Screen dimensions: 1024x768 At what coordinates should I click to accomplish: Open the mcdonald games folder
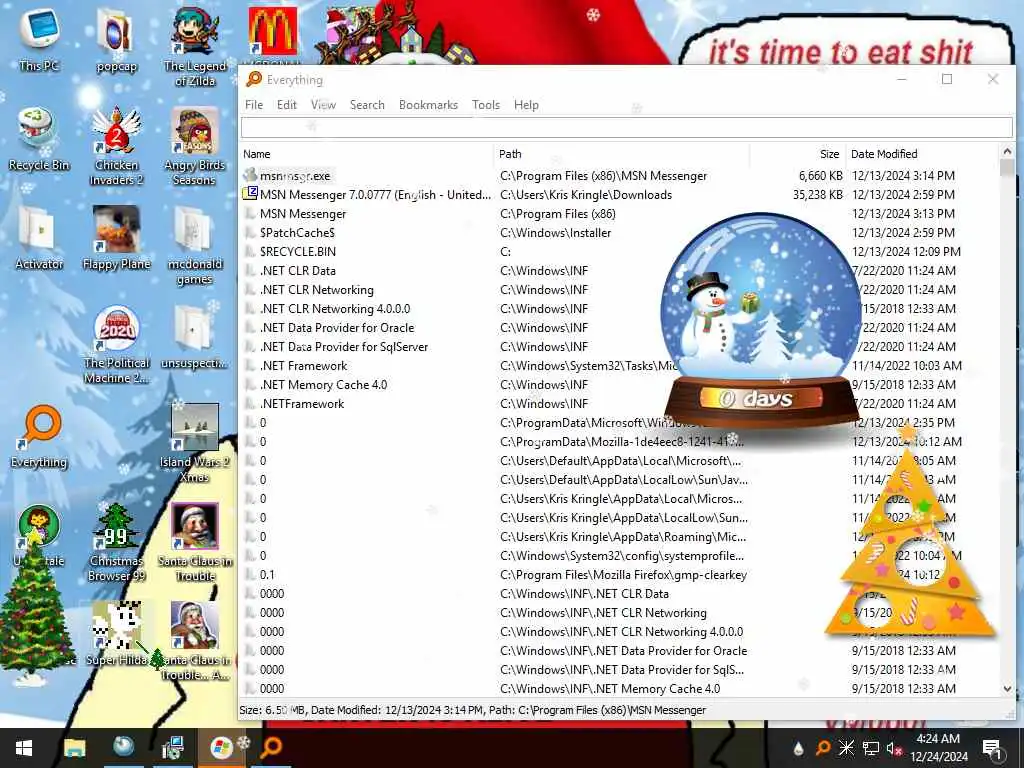195,246
